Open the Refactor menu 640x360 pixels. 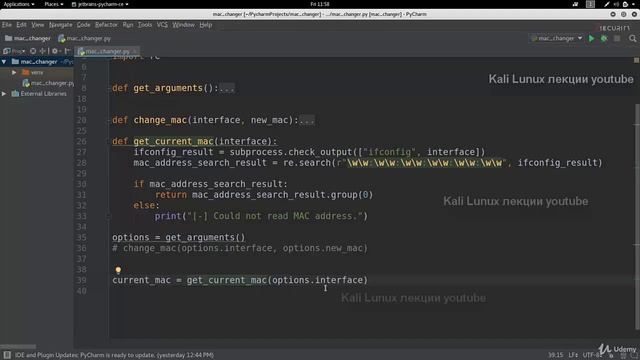pos(106,25)
